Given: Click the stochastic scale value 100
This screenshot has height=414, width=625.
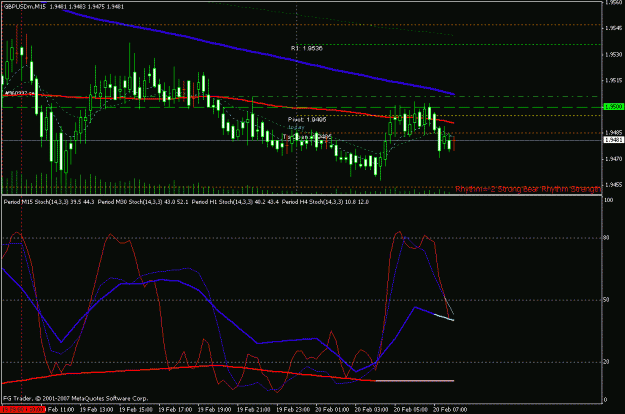Looking at the screenshot, I should point(609,200).
